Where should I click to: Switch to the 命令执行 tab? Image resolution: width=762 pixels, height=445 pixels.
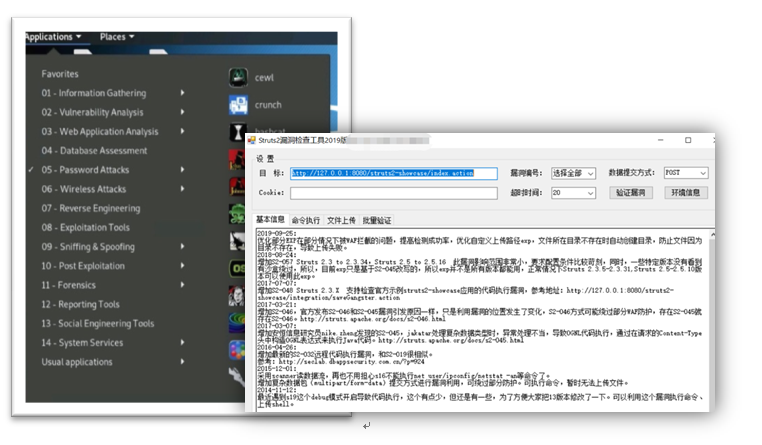pos(306,221)
